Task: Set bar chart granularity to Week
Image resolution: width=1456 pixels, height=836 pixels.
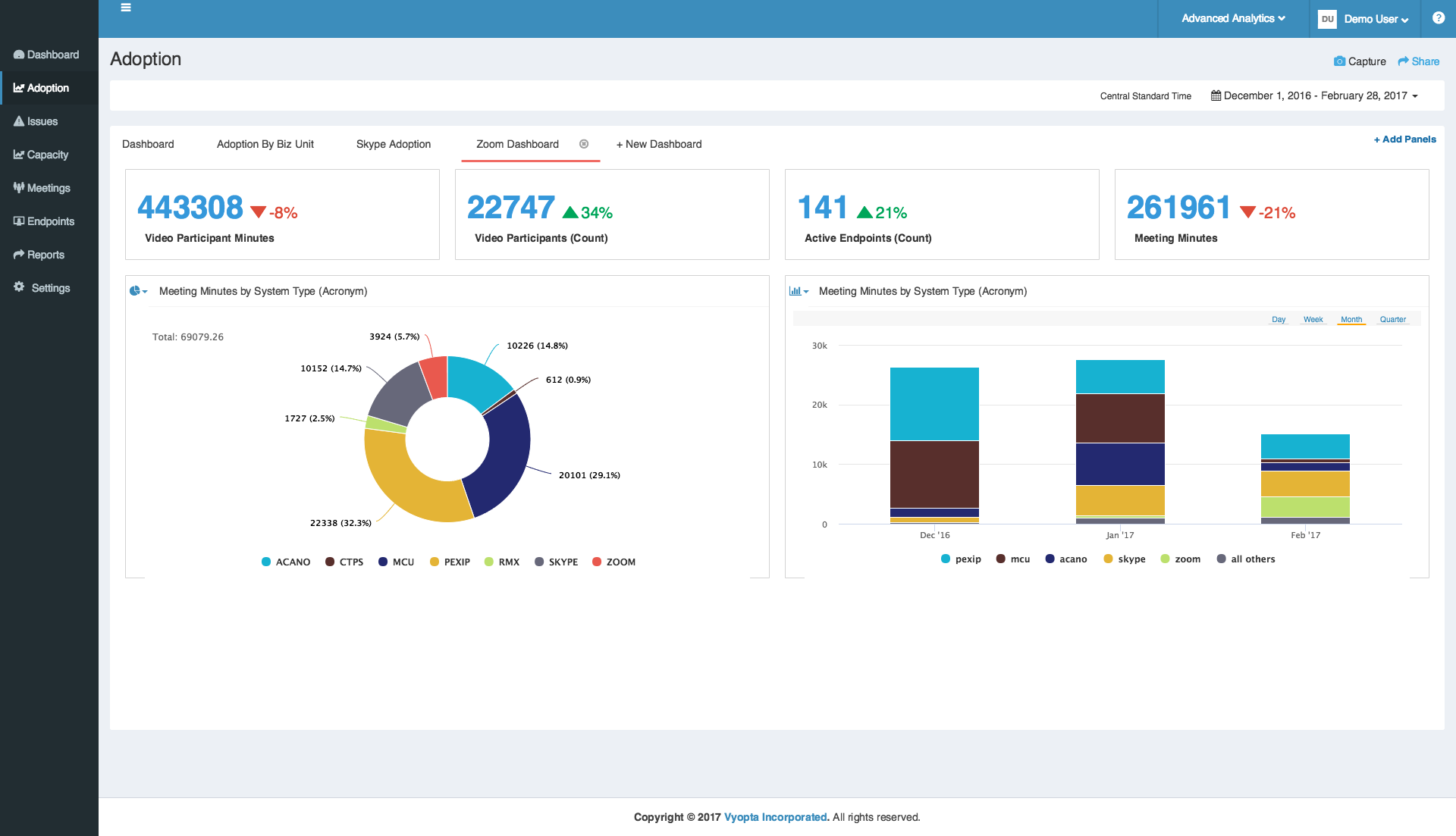Action: (x=1313, y=319)
